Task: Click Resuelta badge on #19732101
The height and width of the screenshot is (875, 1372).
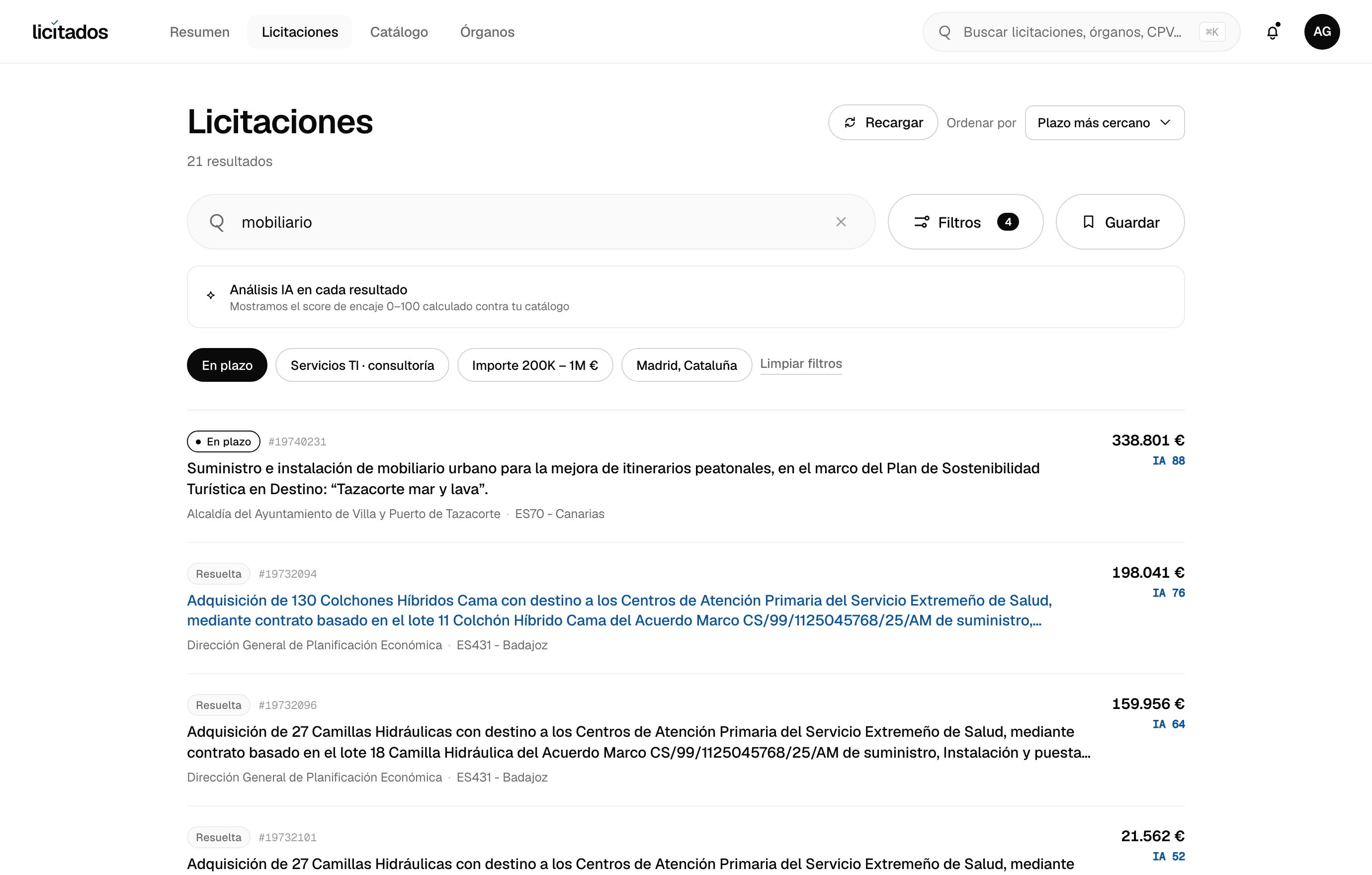Action: [x=218, y=837]
